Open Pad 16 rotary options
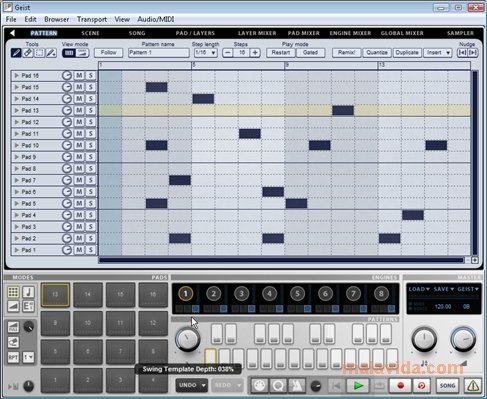 (x=67, y=76)
